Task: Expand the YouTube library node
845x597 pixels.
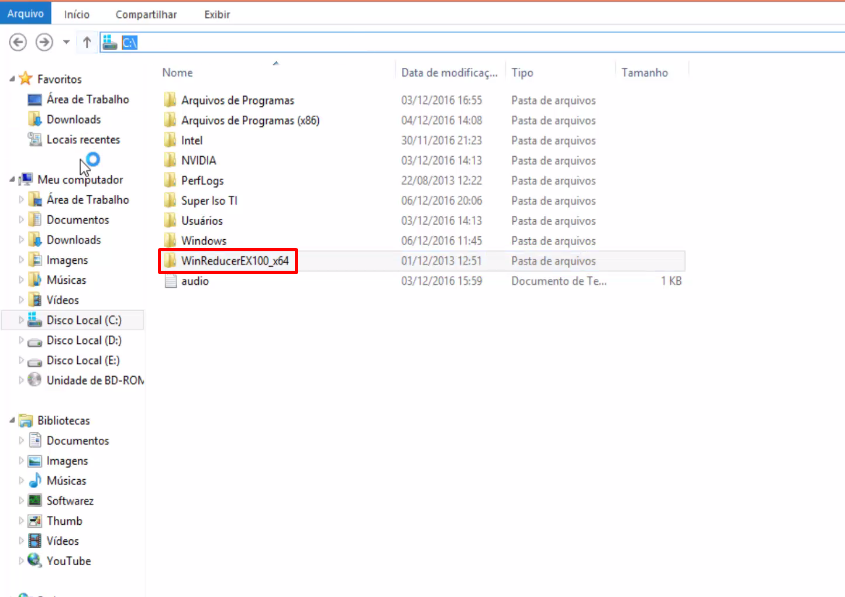Action: pyautogui.click(x=21, y=561)
